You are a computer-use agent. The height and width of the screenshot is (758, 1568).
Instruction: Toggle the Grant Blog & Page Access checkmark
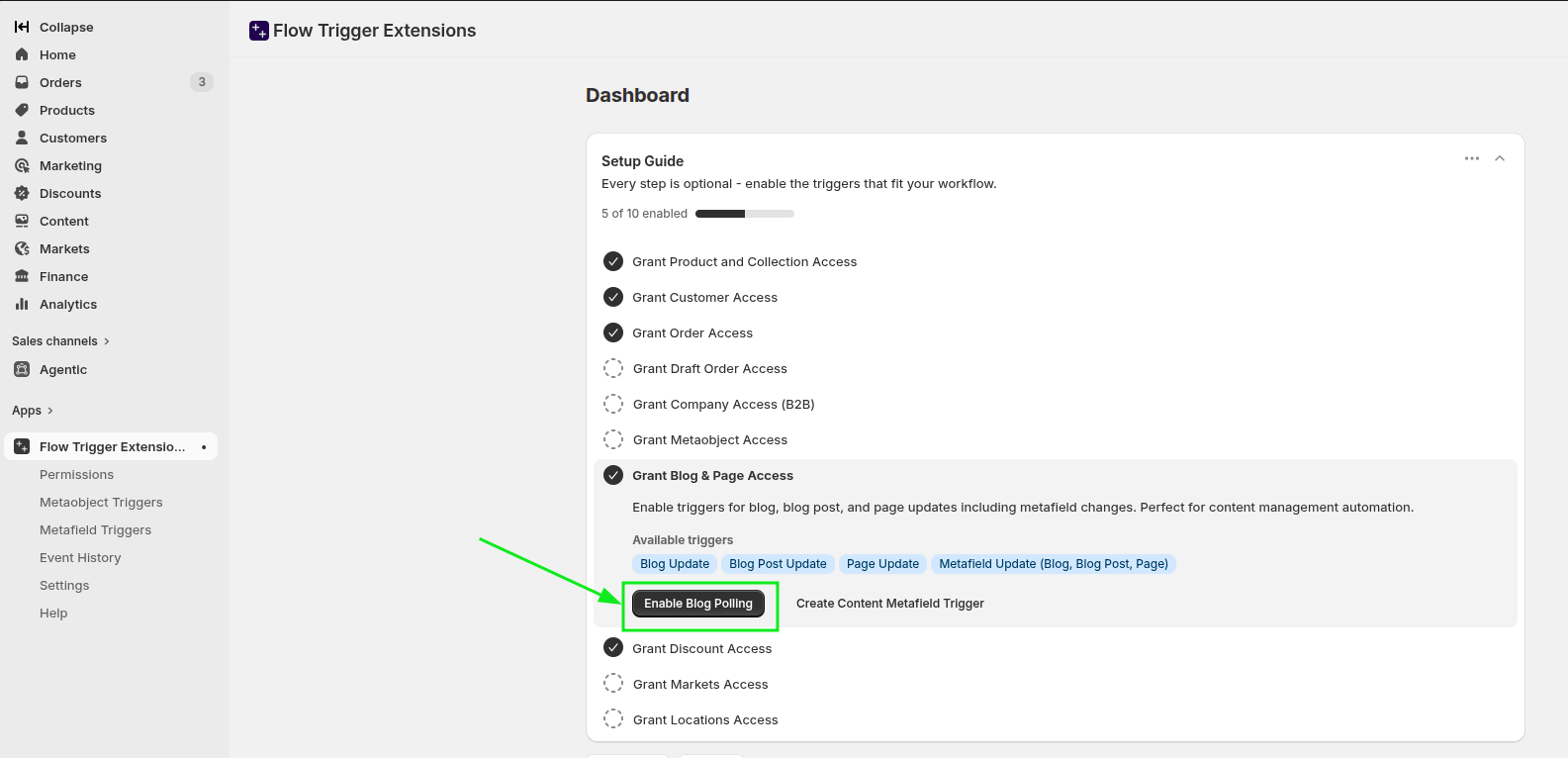coord(613,475)
